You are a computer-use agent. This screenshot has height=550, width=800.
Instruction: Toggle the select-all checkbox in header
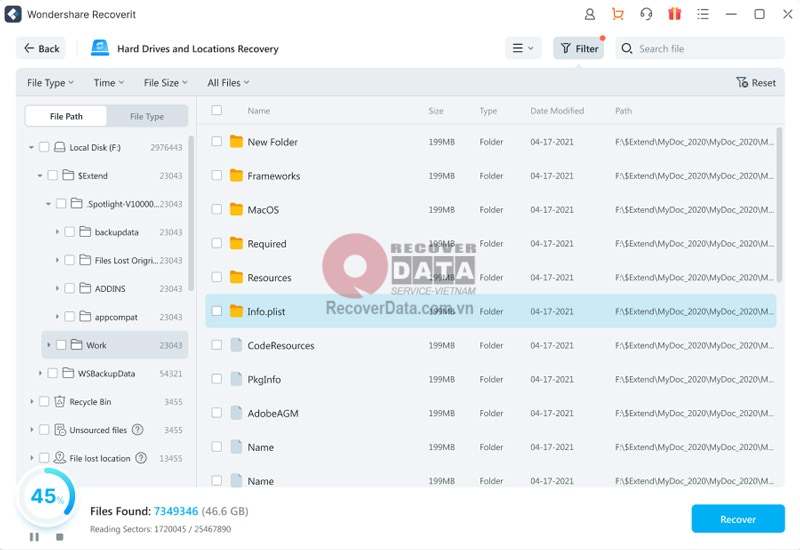(216, 111)
